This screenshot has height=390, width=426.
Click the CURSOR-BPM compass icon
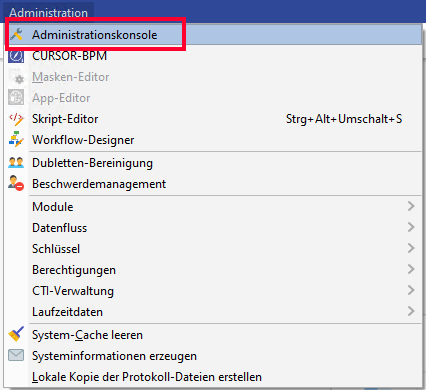pyautogui.click(x=16, y=56)
